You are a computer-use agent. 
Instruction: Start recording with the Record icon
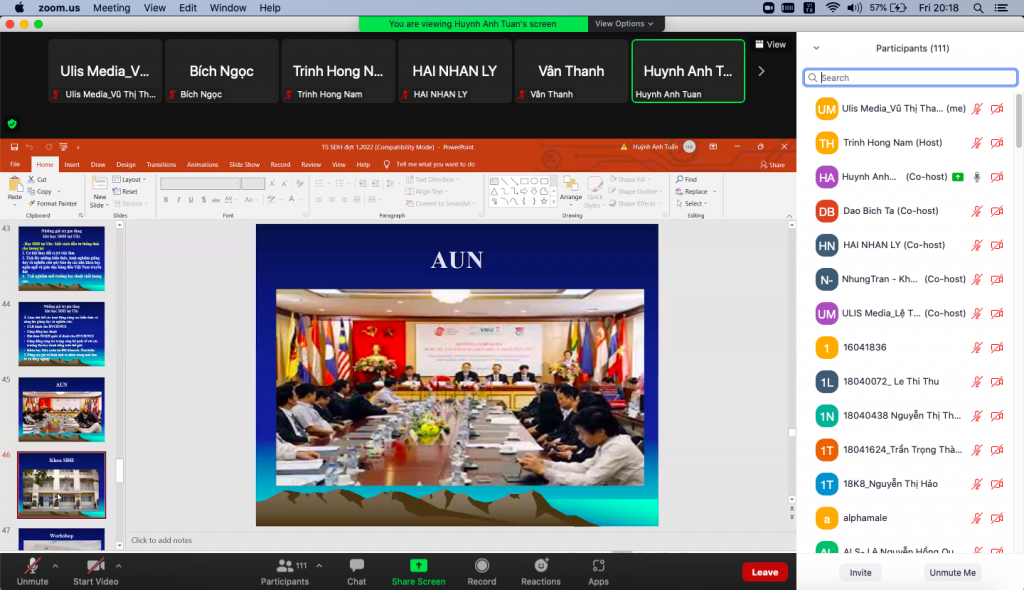pyautogui.click(x=481, y=566)
